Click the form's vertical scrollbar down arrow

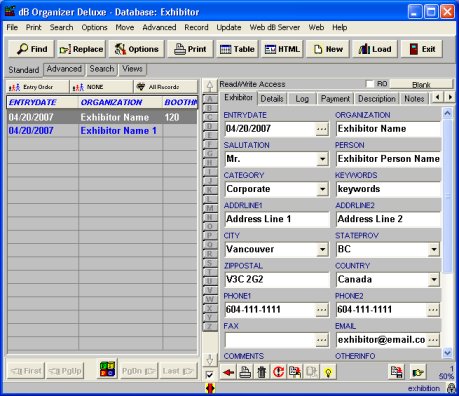[x=447, y=352]
